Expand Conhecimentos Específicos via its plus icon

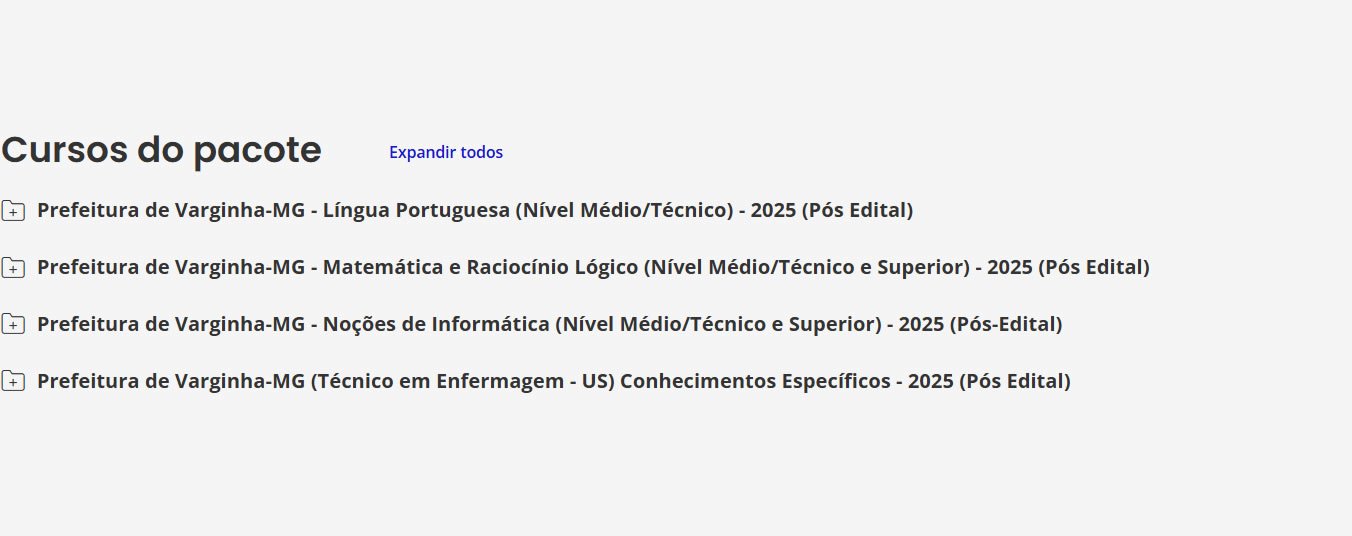(x=13, y=382)
